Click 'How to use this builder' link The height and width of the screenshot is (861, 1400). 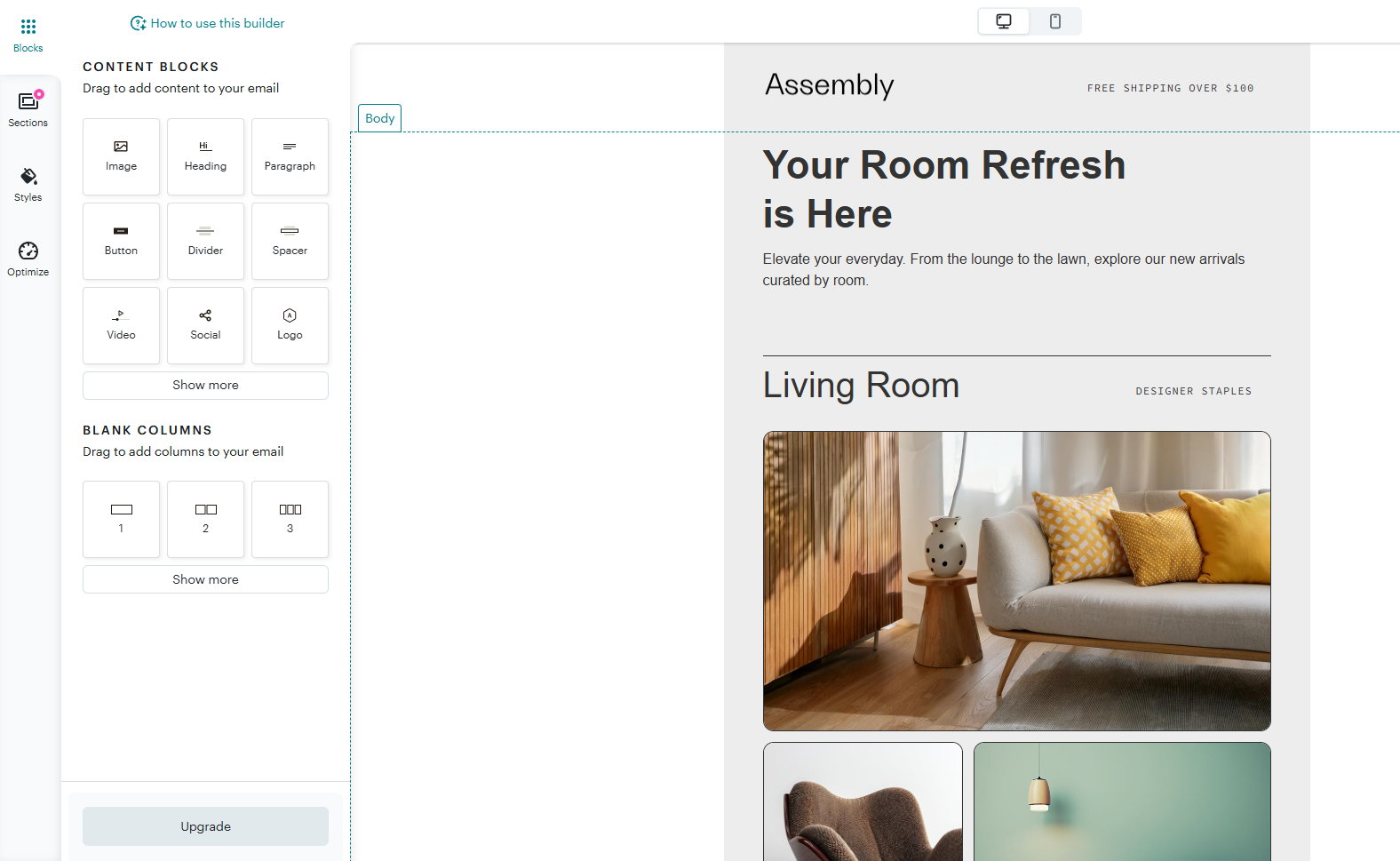208,23
